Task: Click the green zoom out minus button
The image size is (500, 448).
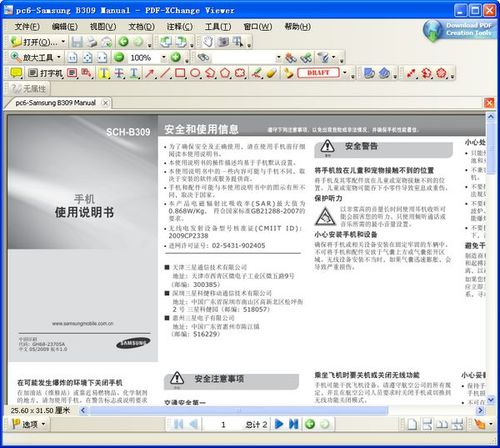Action: (x=119, y=57)
